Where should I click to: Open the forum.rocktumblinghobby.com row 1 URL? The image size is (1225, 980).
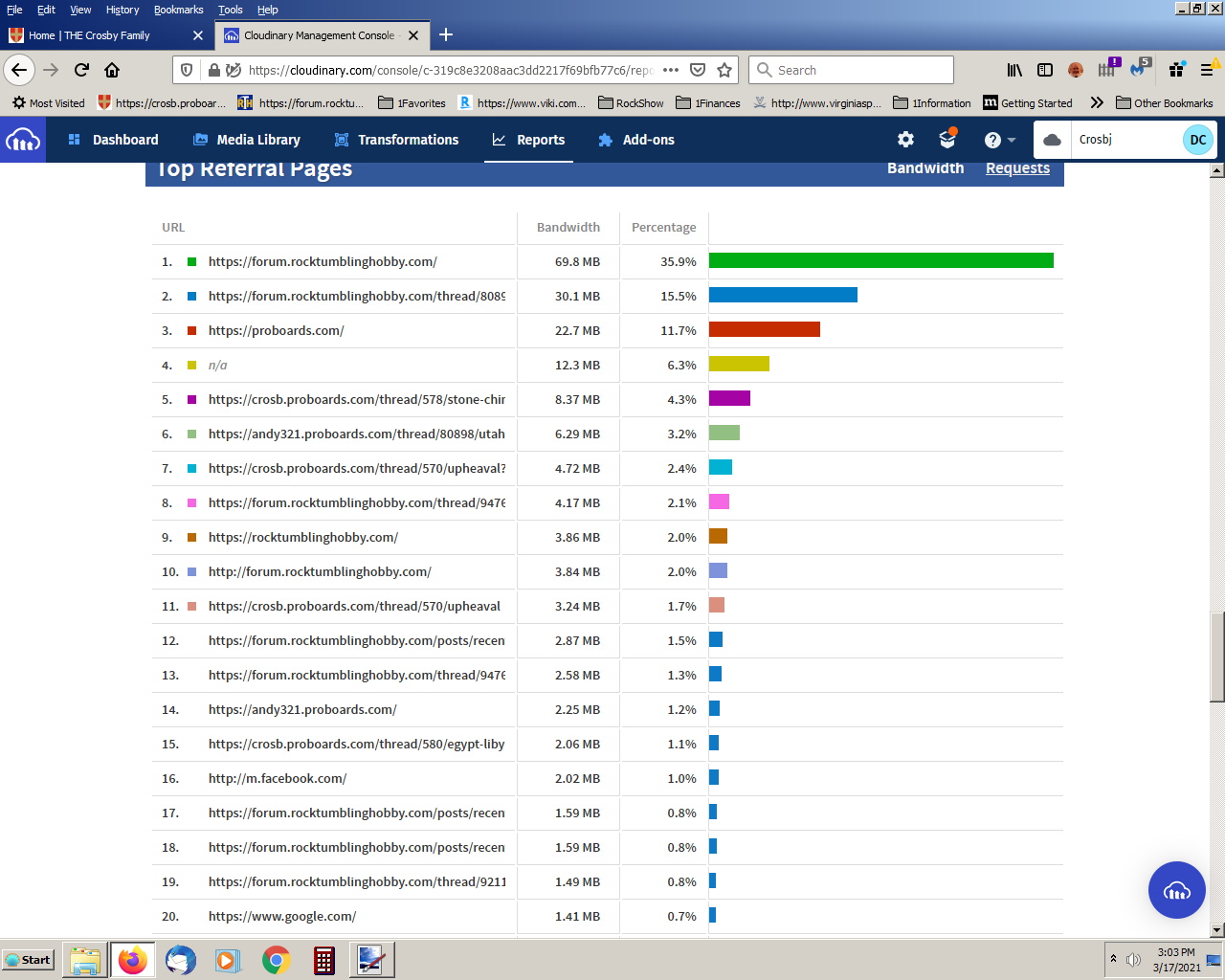323,261
